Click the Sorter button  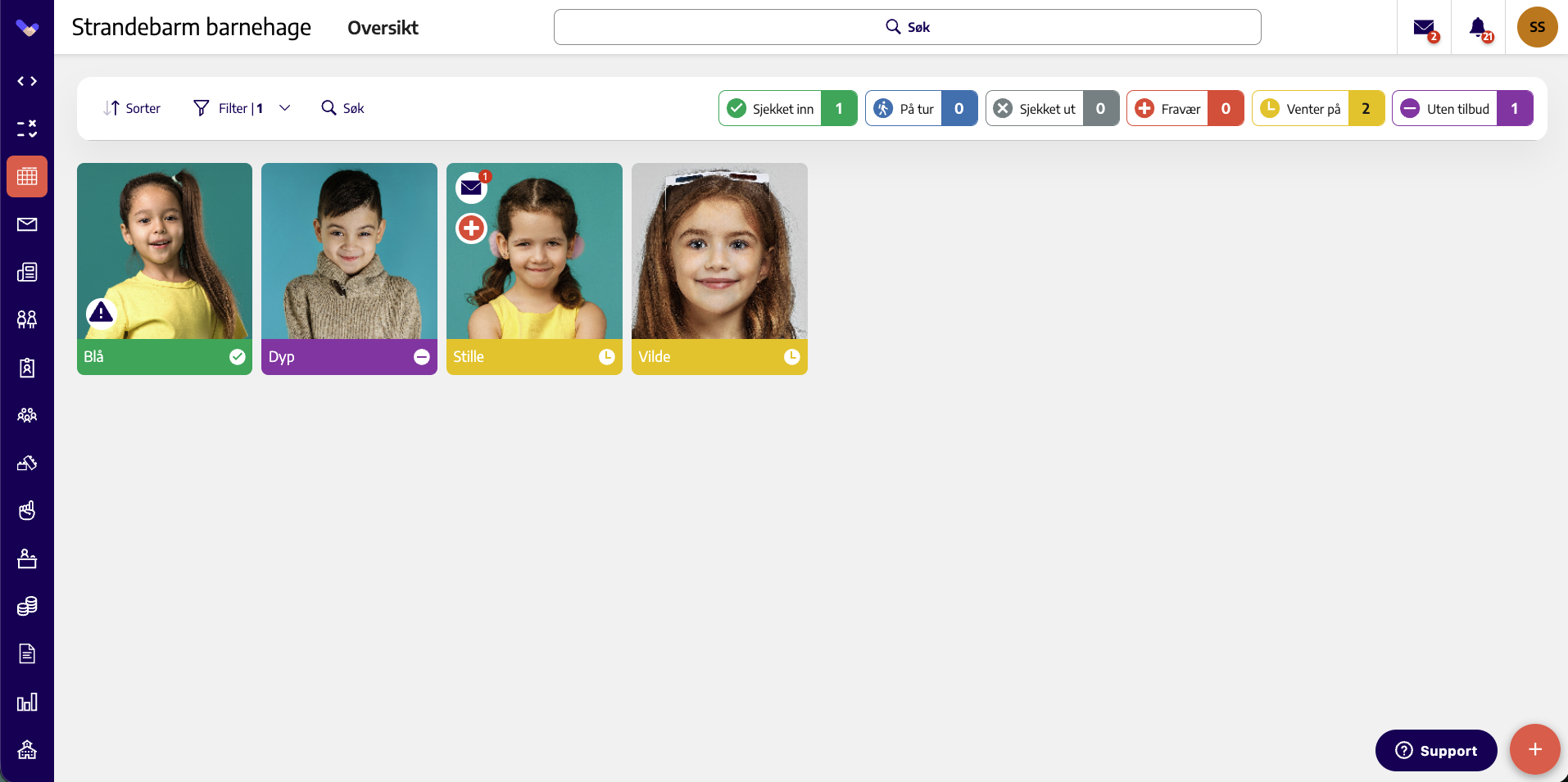click(132, 108)
